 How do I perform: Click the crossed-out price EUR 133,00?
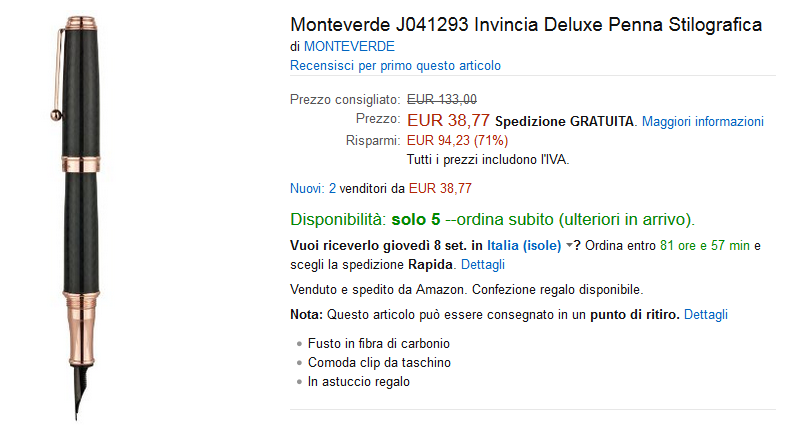coord(441,99)
